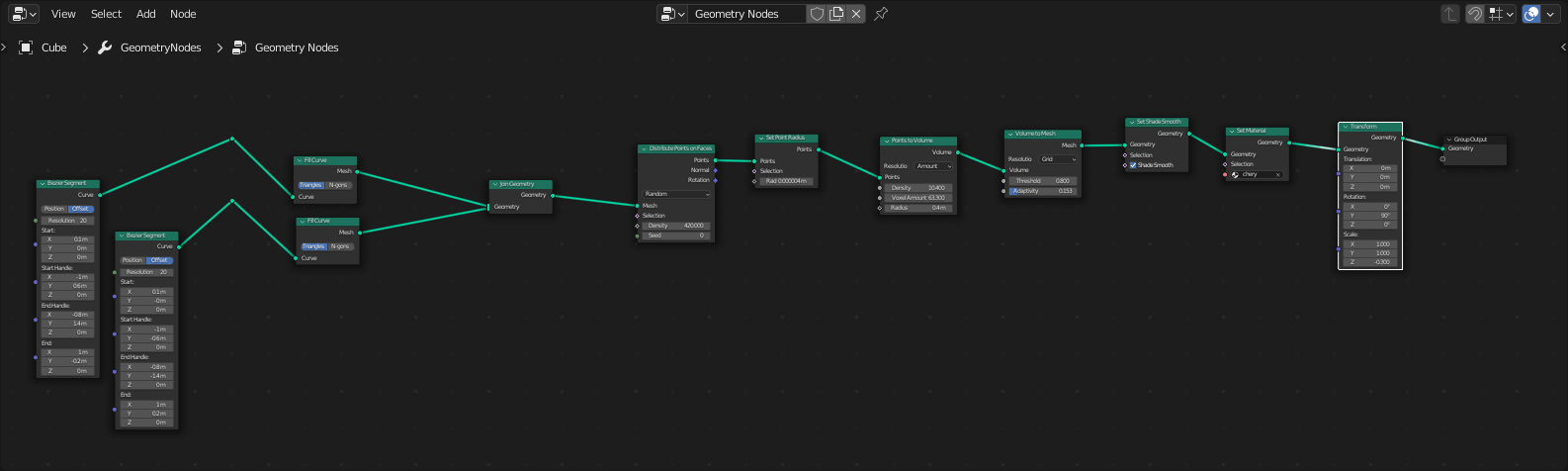Screen dimensions: 1568x471
Task: Open the Node menu
Action: [183, 14]
